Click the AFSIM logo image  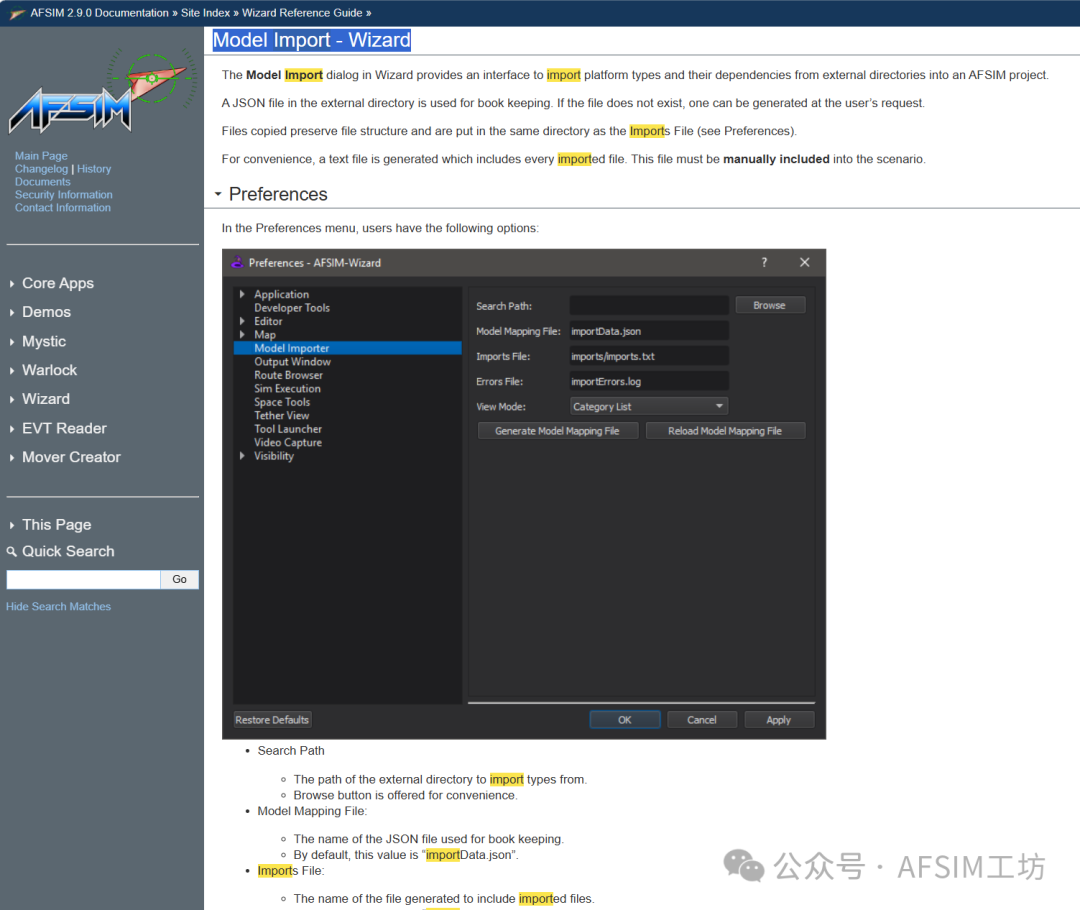(x=102, y=91)
